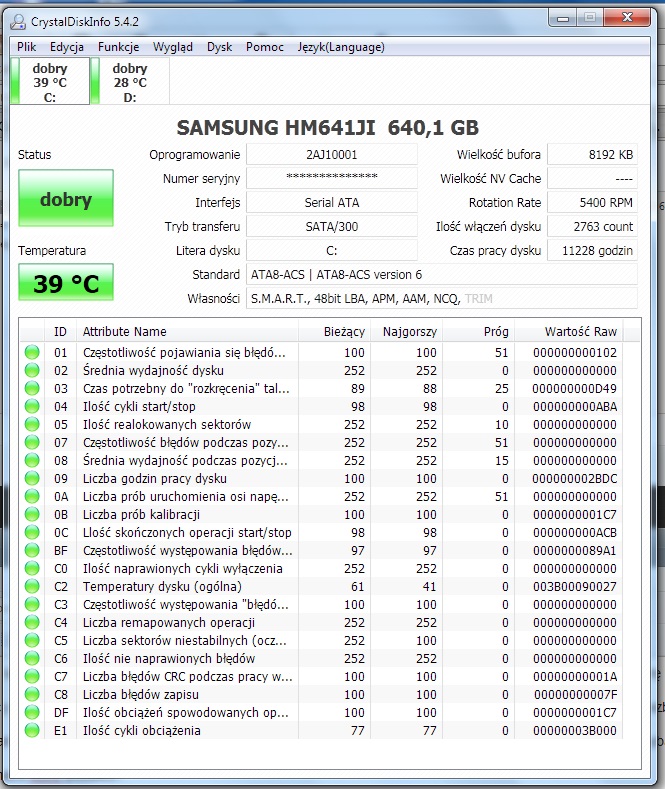
Task: Open the Dysk menu
Action: [219, 47]
